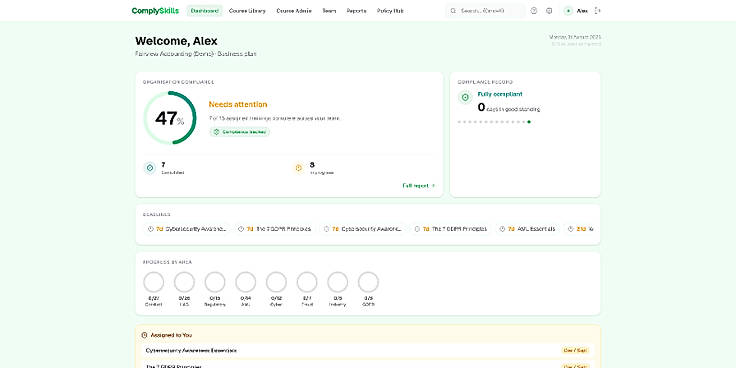Click the In progress clock icon
Screen dimensions: 736x368
pos(299,168)
